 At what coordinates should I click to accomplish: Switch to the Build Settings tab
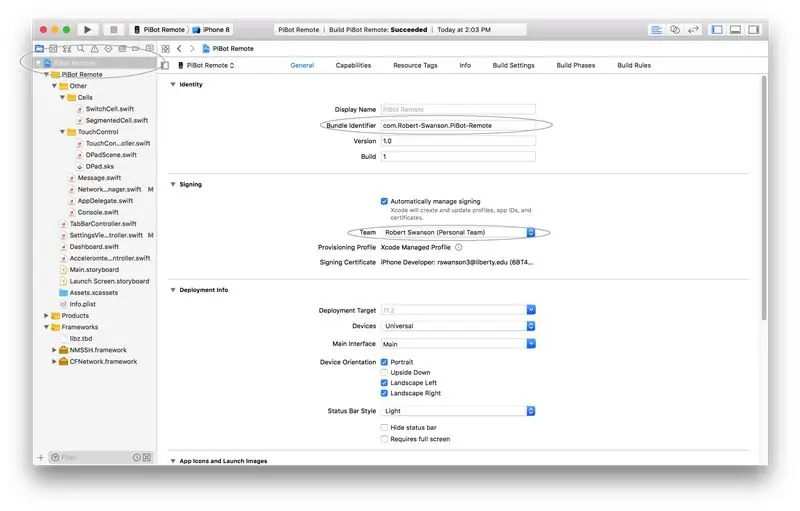tap(513, 65)
